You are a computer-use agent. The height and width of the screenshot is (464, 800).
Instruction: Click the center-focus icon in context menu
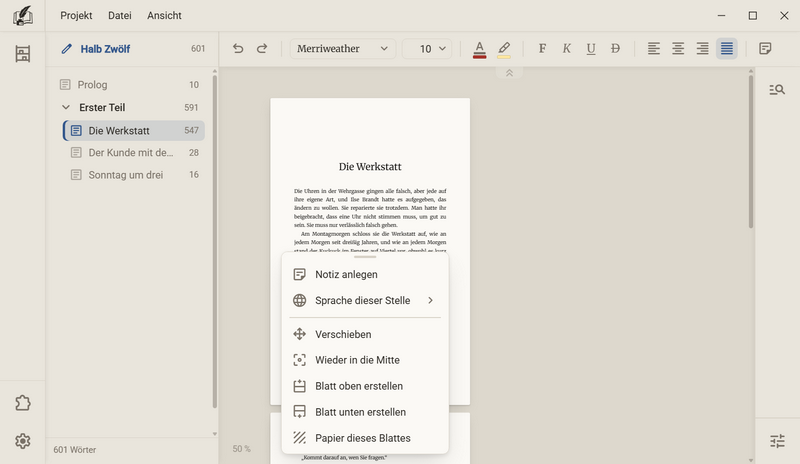299,360
